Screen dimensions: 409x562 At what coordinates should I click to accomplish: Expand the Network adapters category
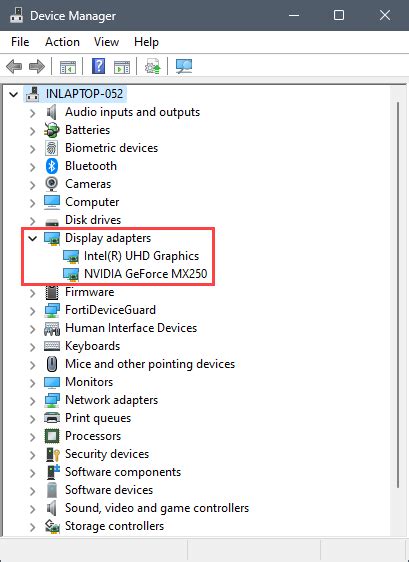click(33, 401)
